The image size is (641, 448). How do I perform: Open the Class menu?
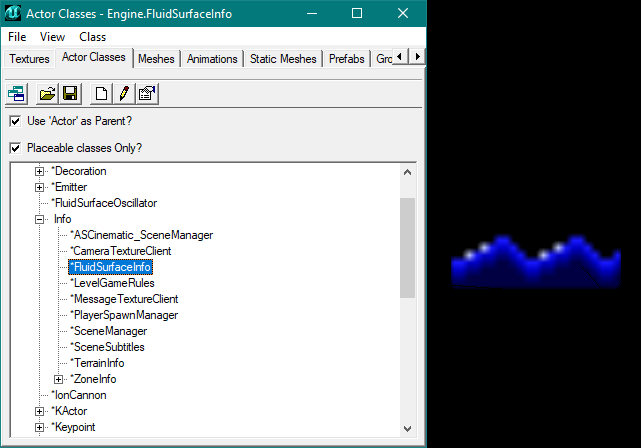coord(92,36)
